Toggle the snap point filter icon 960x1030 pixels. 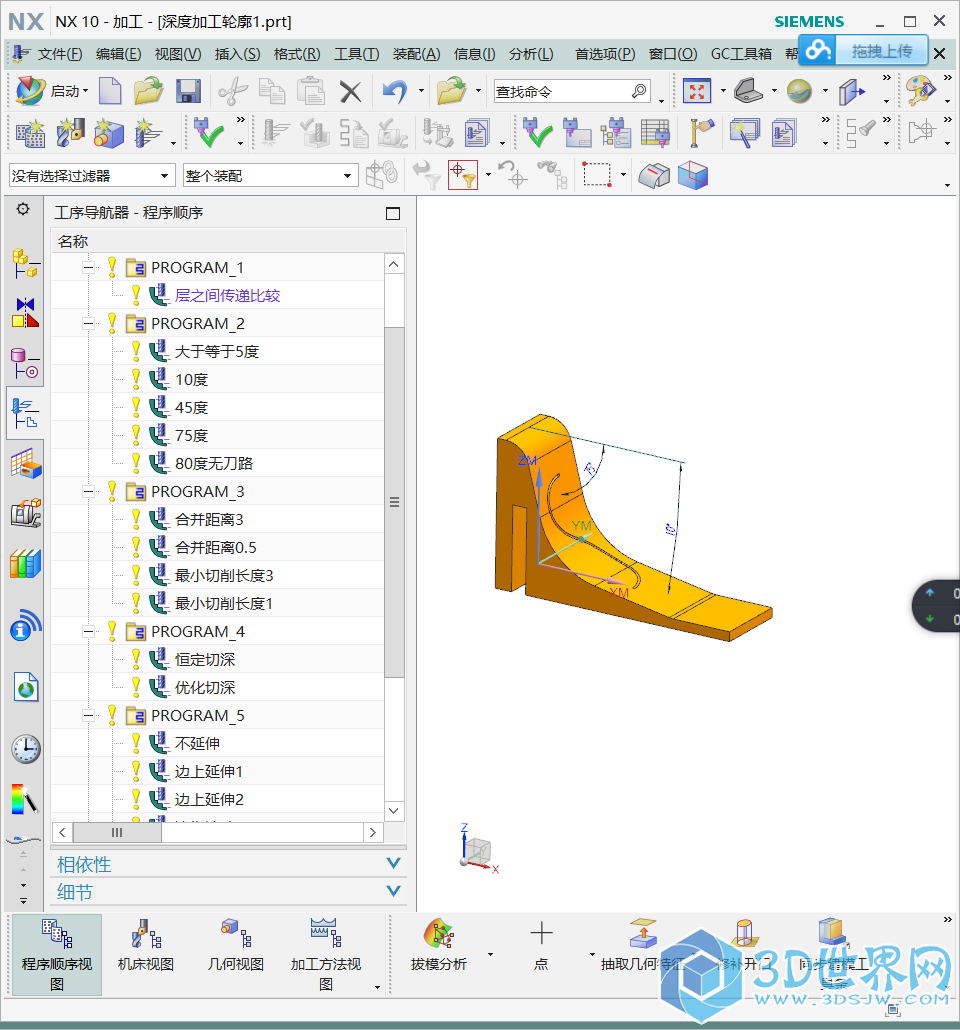point(463,175)
